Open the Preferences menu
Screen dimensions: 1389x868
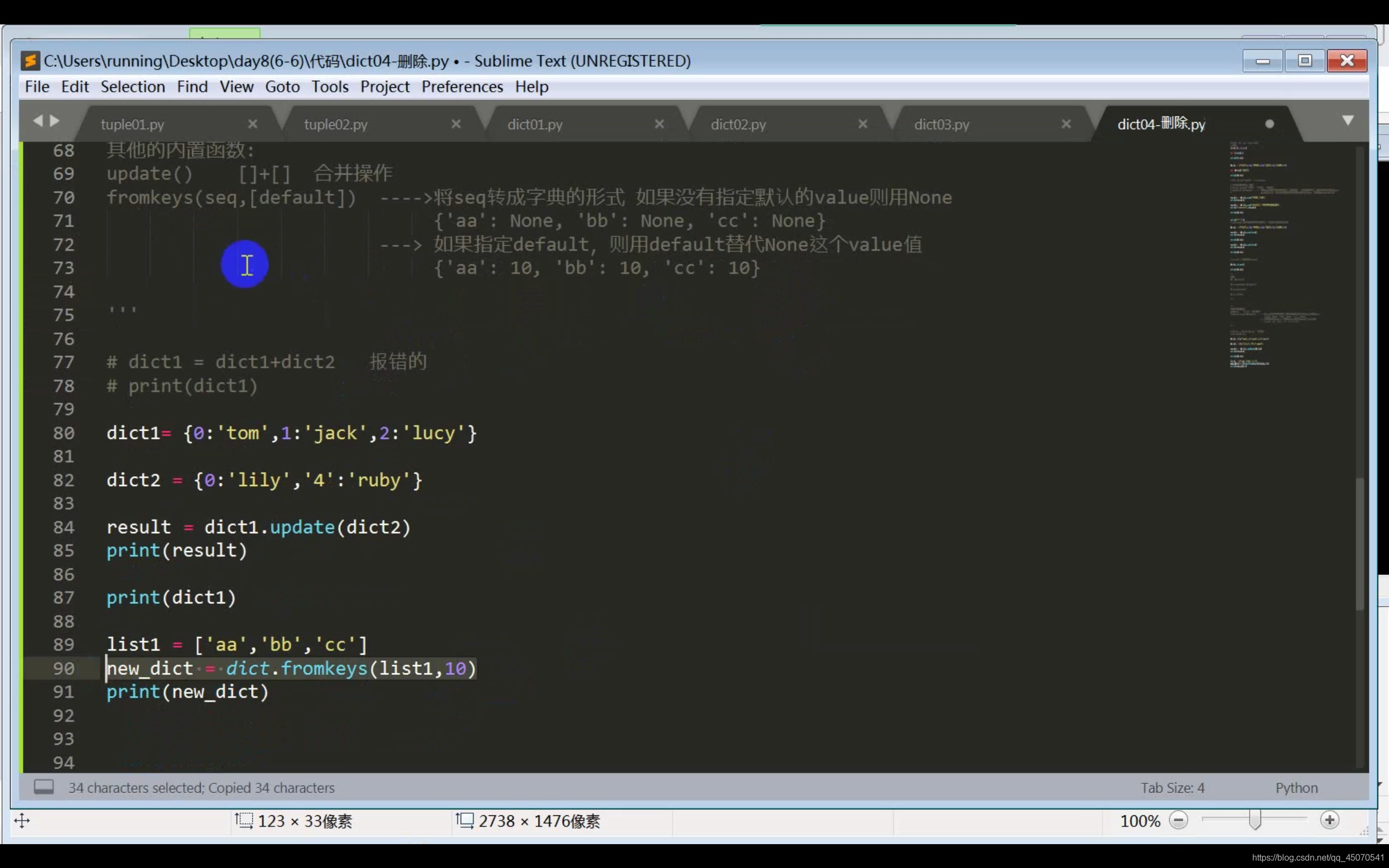462,87
